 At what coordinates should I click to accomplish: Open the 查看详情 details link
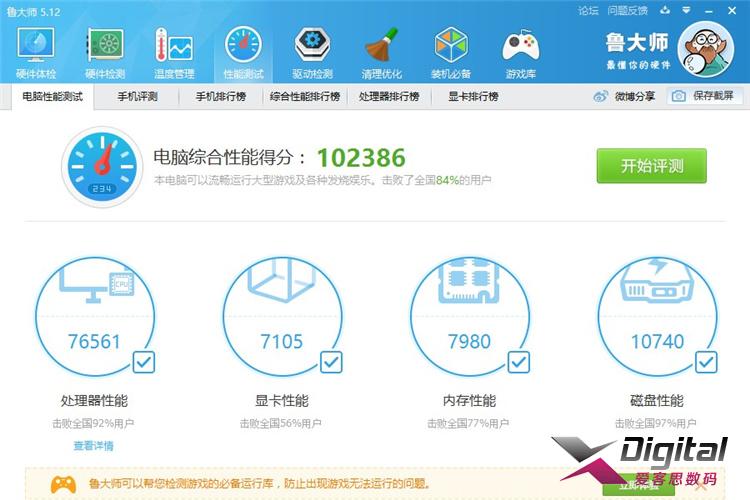[x=93, y=446]
